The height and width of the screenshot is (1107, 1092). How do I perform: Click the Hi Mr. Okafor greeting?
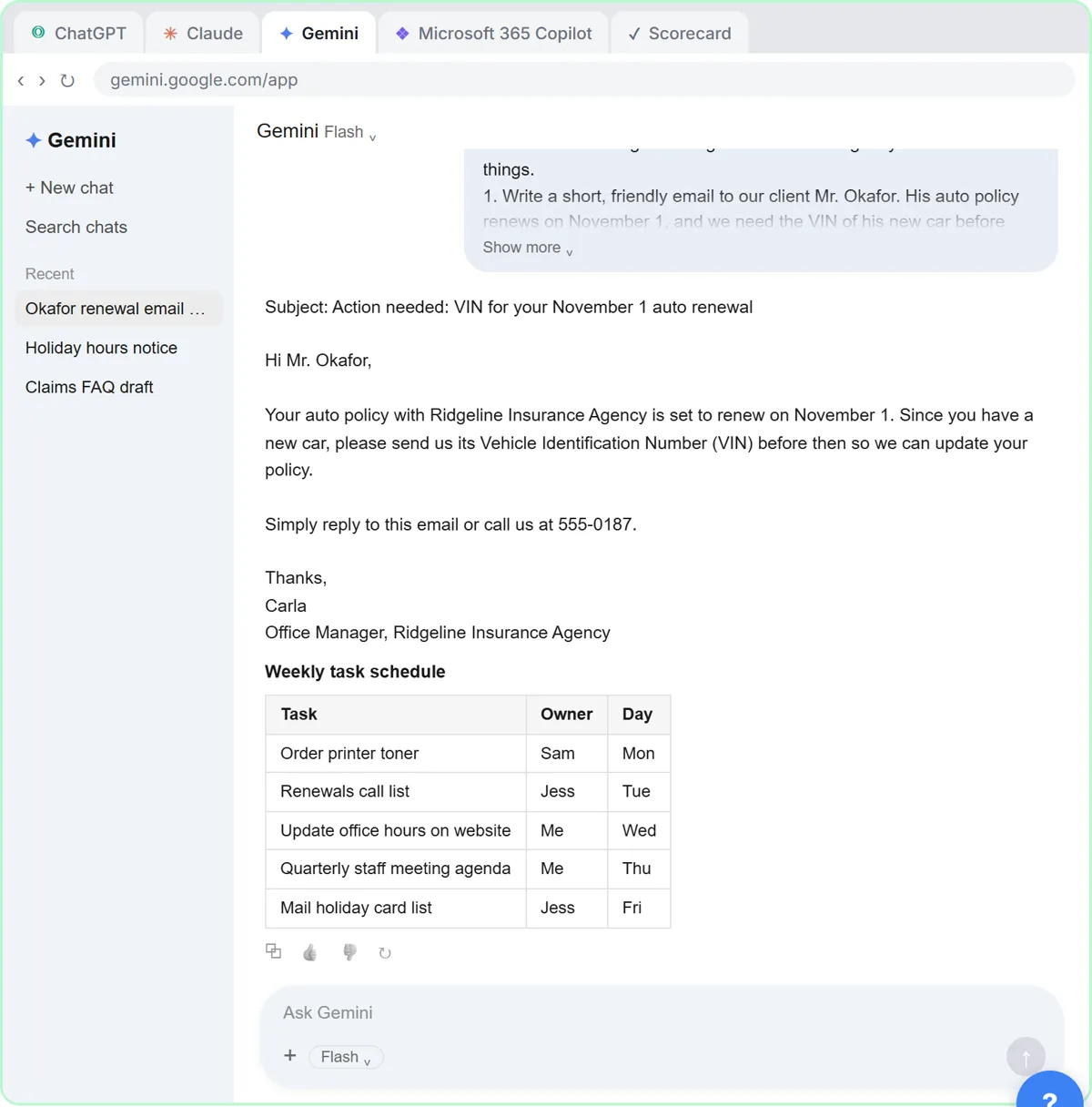tap(318, 361)
